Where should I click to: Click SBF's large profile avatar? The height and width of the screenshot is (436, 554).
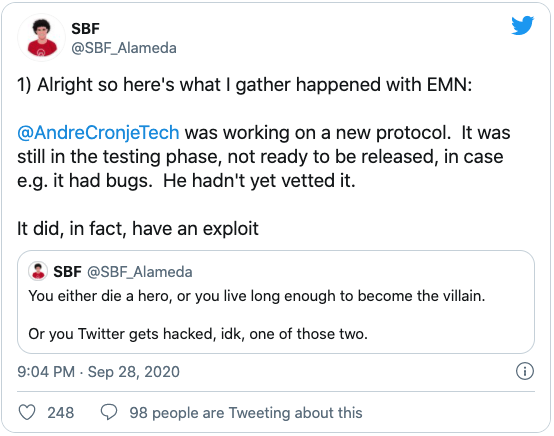tap(41, 37)
